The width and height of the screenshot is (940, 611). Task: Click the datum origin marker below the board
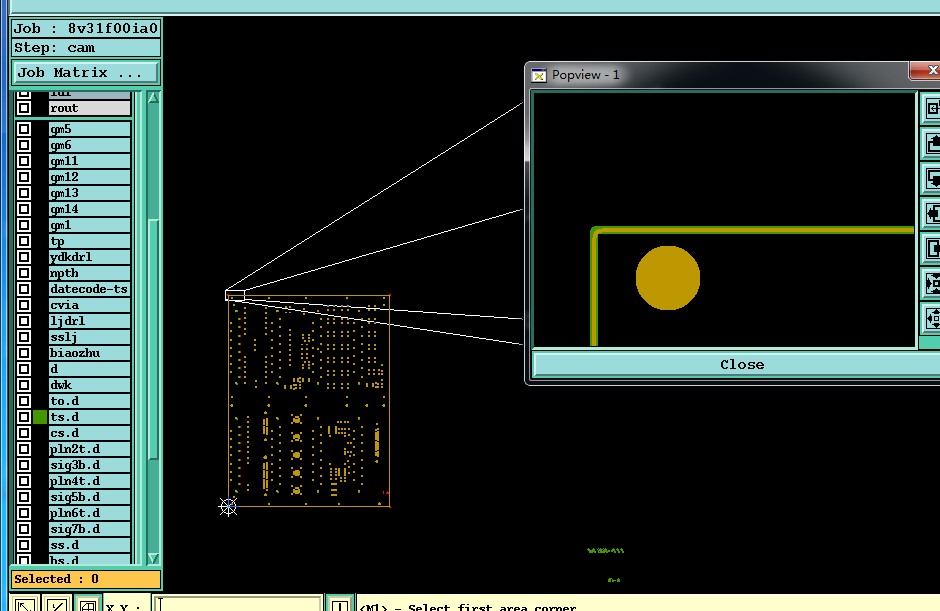pos(228,507)
